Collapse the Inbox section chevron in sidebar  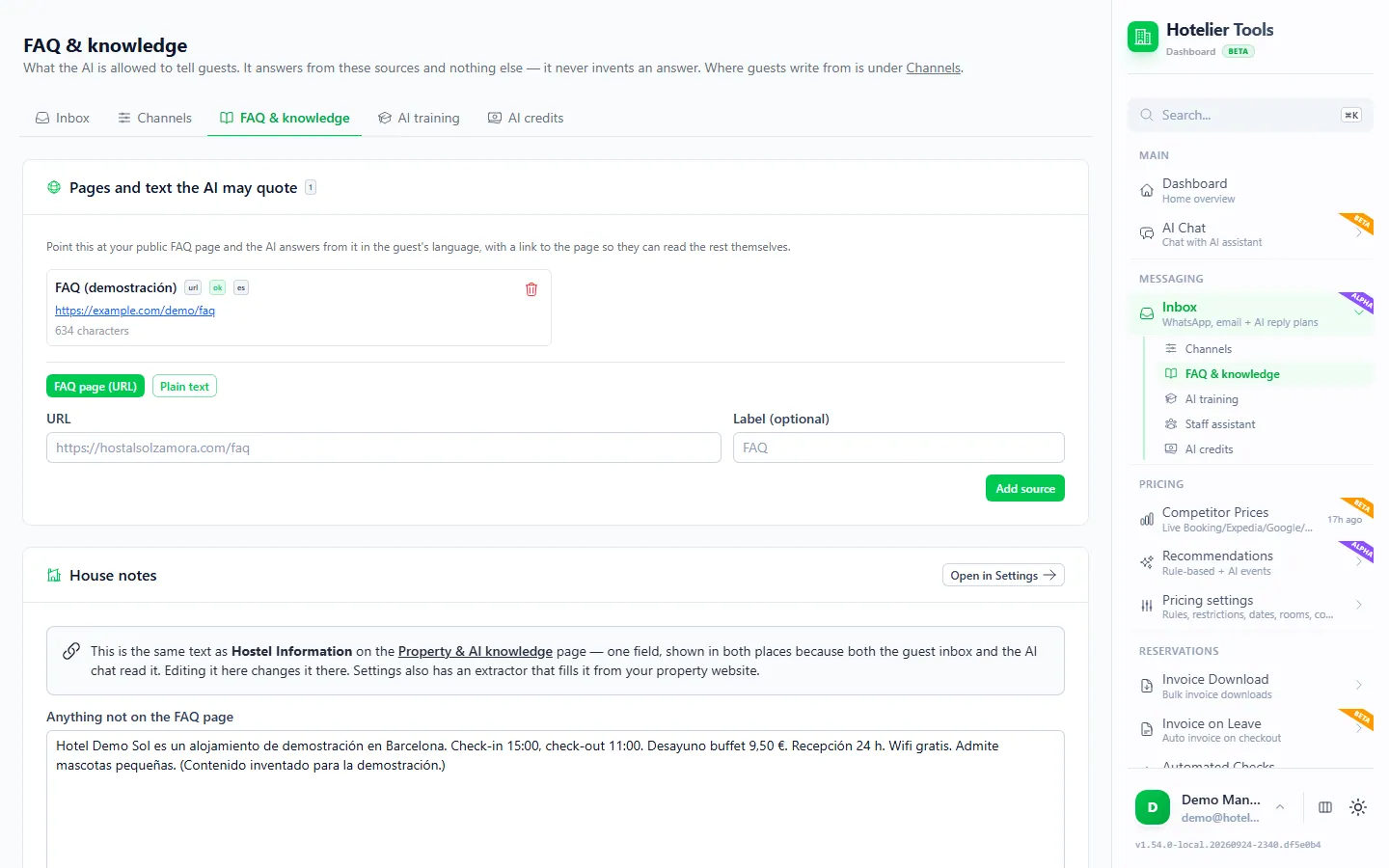coord(1358,312)
